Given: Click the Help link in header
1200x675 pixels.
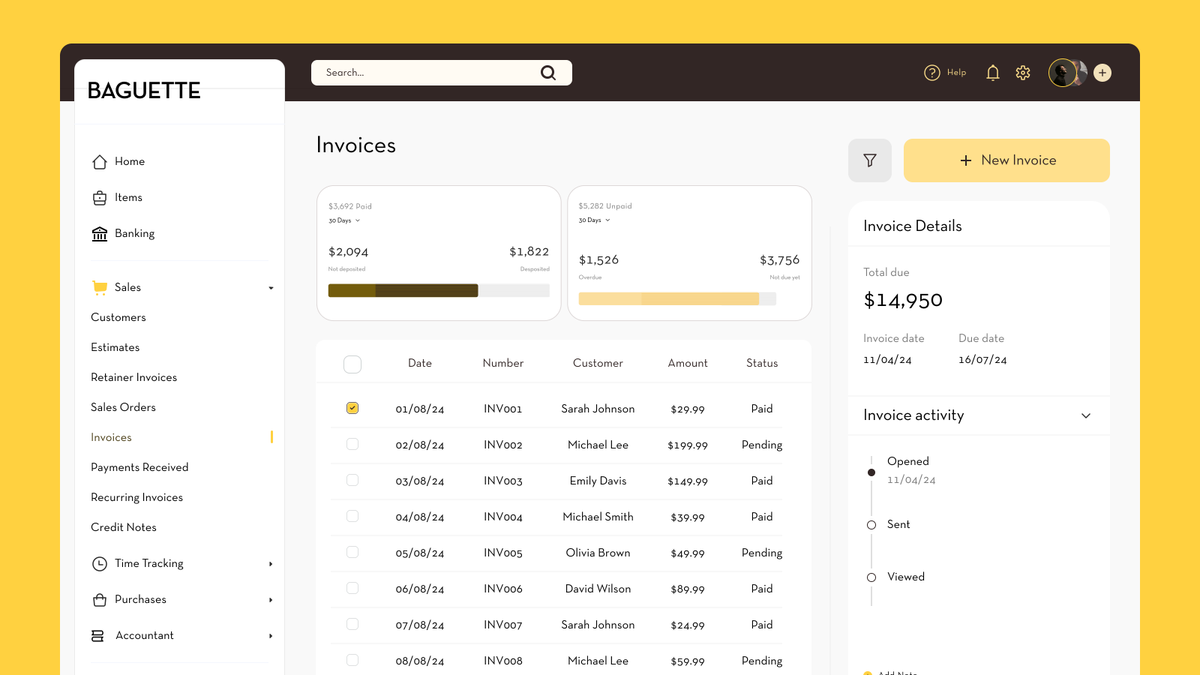Looking at the screenshot, I should pos(956,73).
